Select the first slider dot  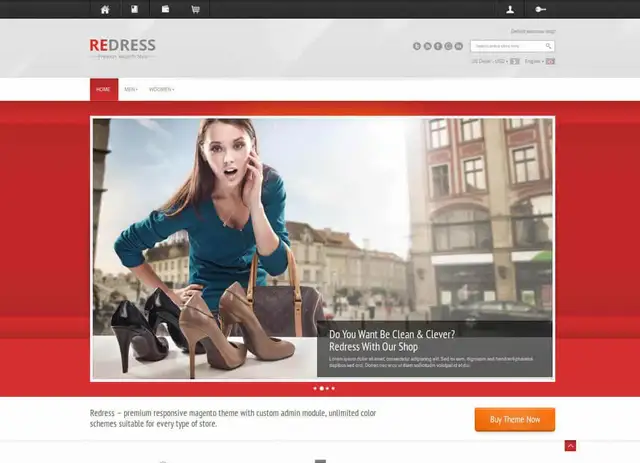pos(315,388)
